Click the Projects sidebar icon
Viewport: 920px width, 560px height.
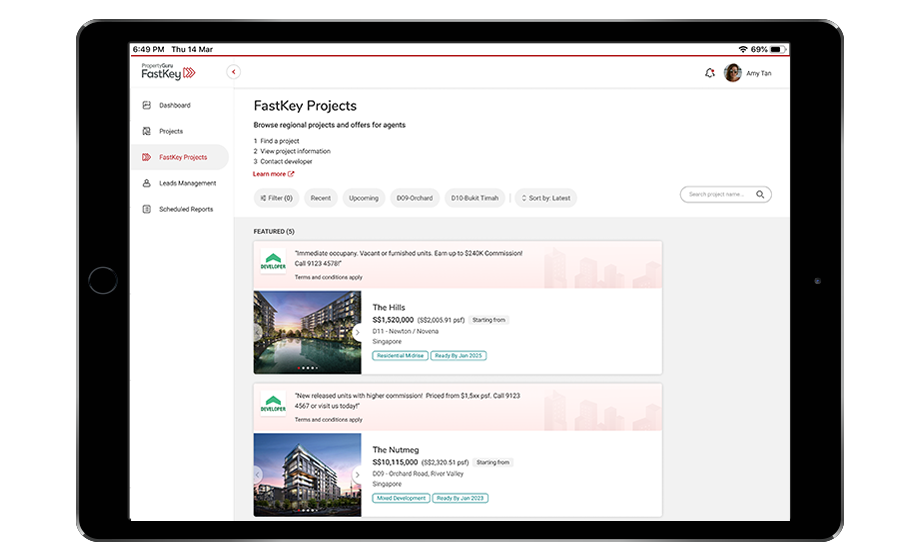[x=147, y=131]
